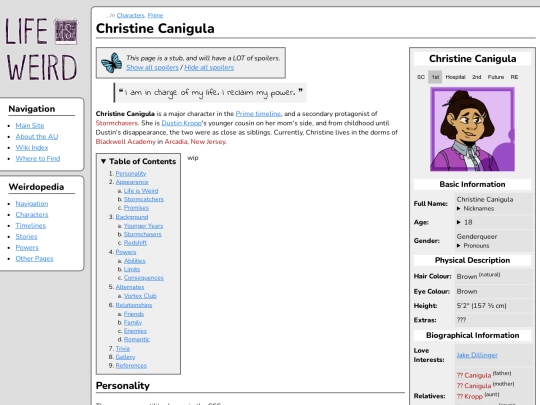Jump to Vortex Club subsection
This screenshot has width=540, height=405.
pyautogui.click(x=140, y=296)
